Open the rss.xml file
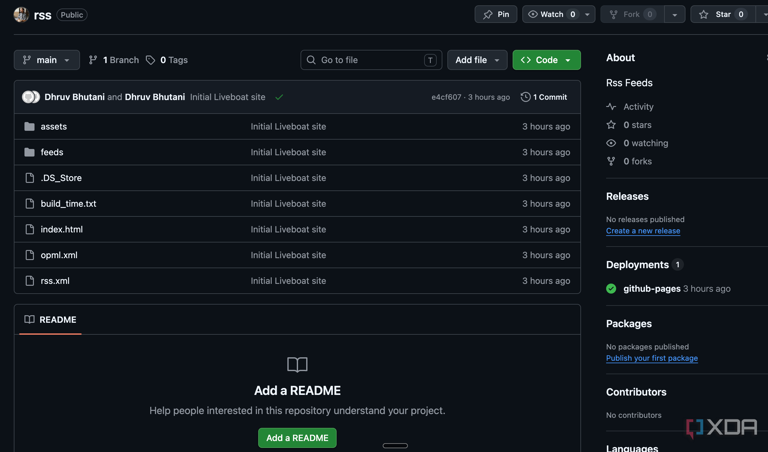The image size is (768, 452). tap(55, 281)
